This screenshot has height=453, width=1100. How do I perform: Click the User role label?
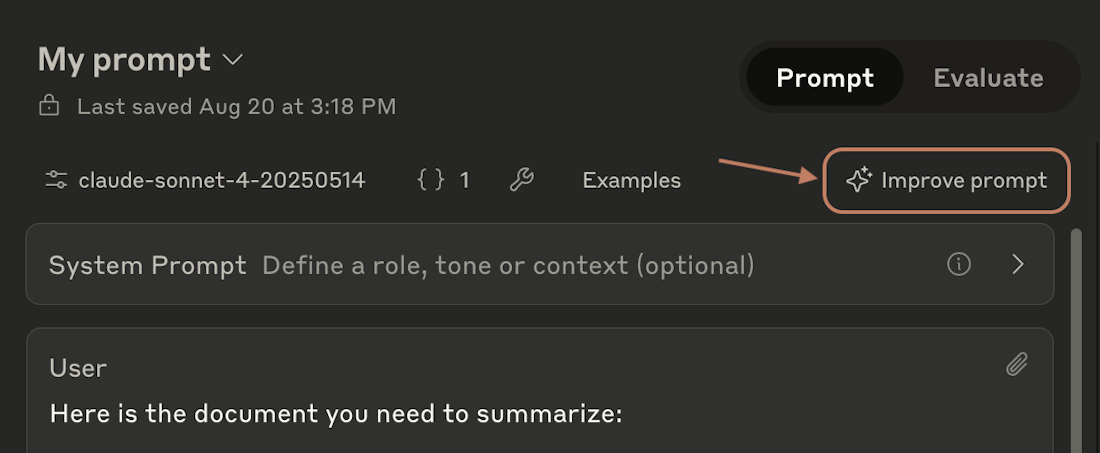tap(78, 367)
